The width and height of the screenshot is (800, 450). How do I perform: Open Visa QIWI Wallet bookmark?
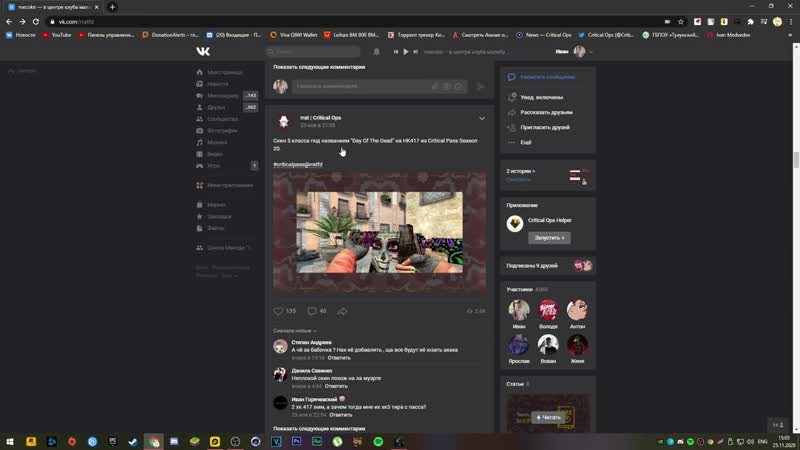click(293, 35)
